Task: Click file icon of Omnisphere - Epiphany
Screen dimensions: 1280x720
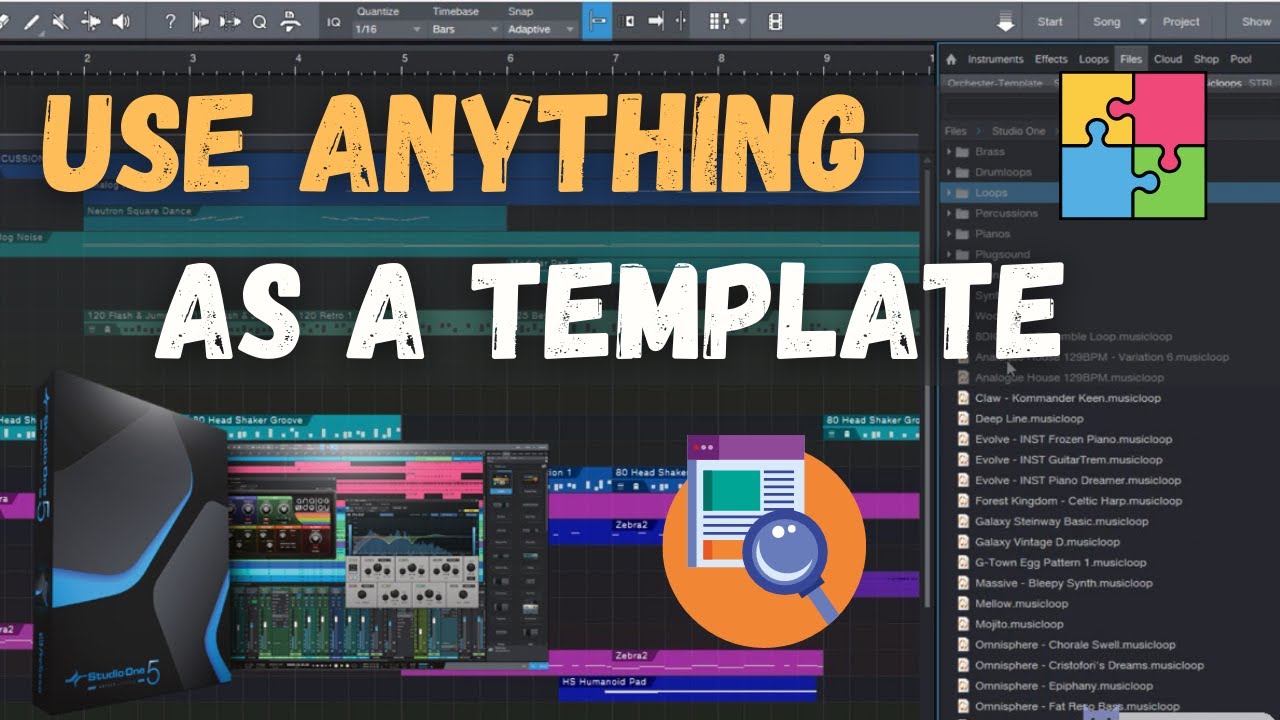Action: (964, 686)
